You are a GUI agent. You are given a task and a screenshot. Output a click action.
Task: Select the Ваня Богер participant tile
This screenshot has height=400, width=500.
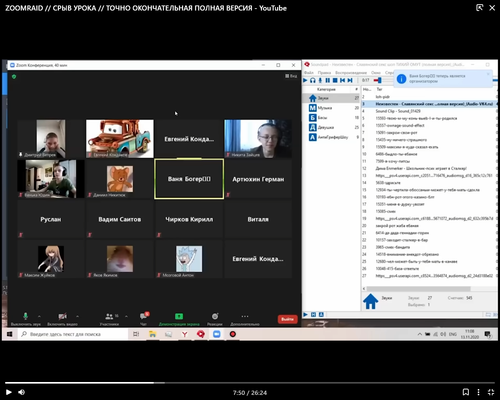[x=189, y=179]
